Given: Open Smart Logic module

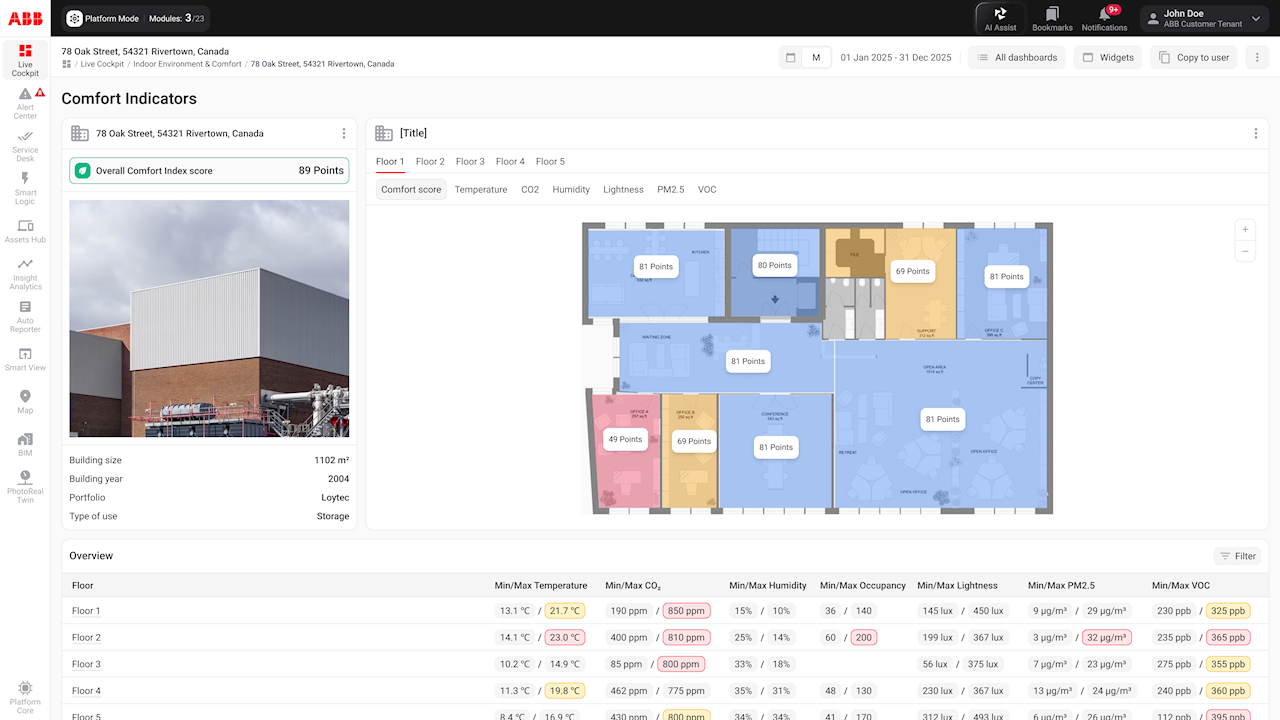Looking at the screenshot, I should point(25,188).
